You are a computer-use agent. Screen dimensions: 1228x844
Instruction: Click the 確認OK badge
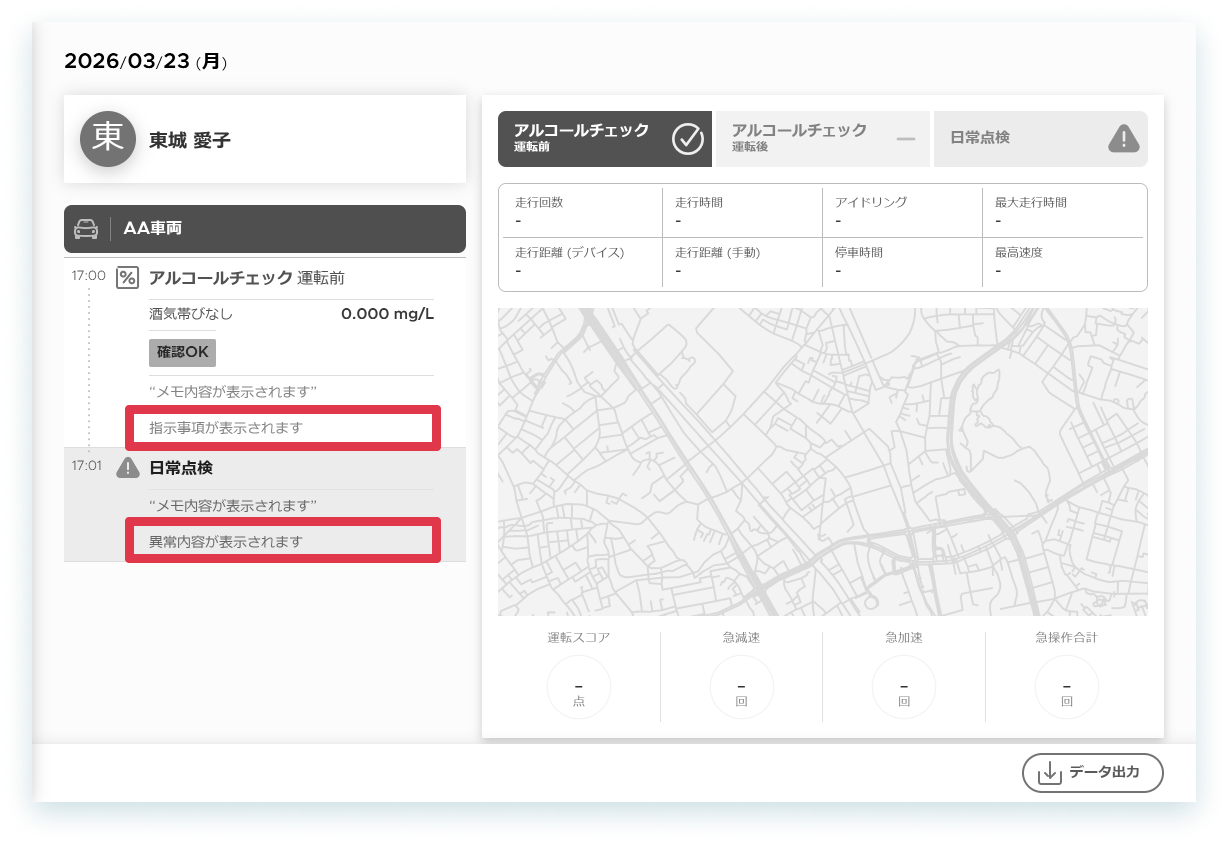(182, 353)
